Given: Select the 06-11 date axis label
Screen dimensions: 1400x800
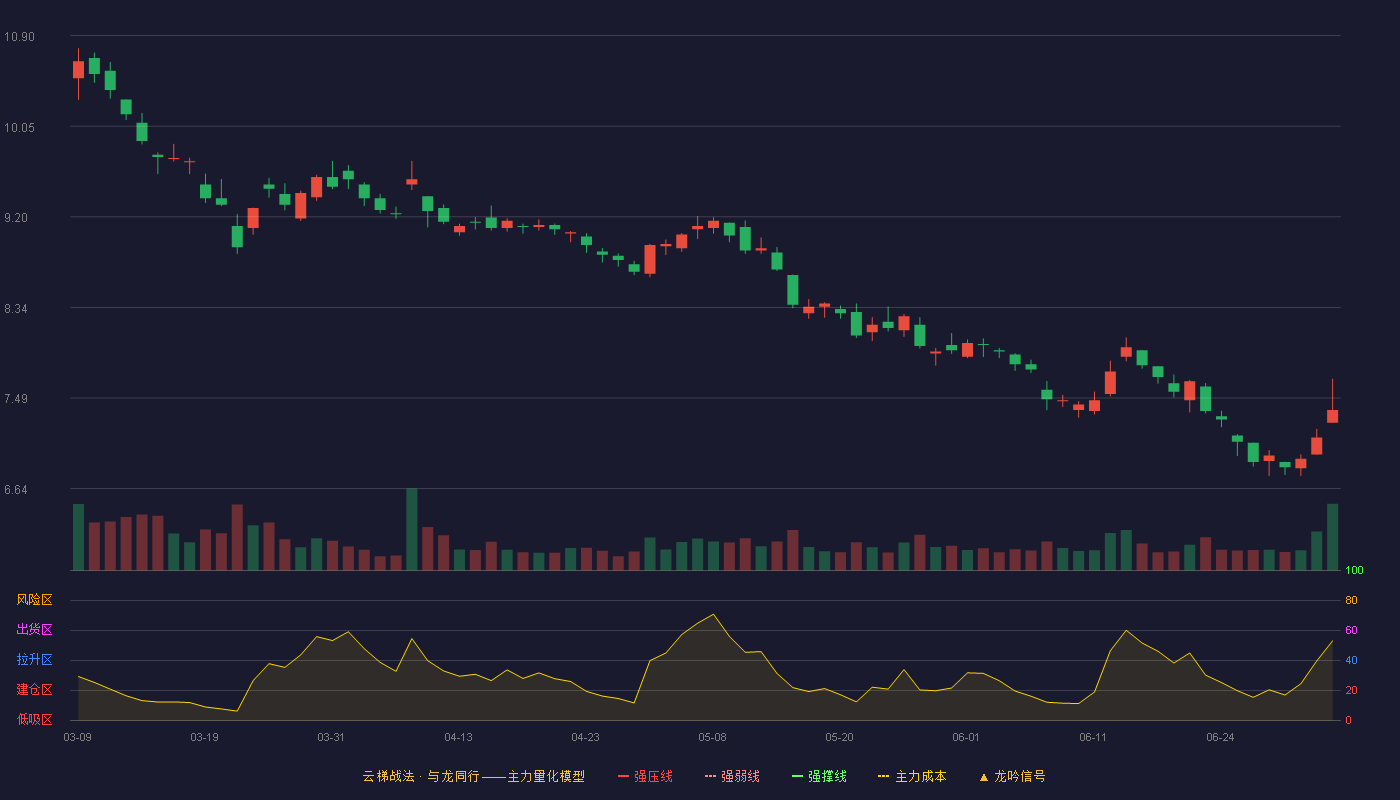Looking at the screenshot, I should [x=1093, y=737].
